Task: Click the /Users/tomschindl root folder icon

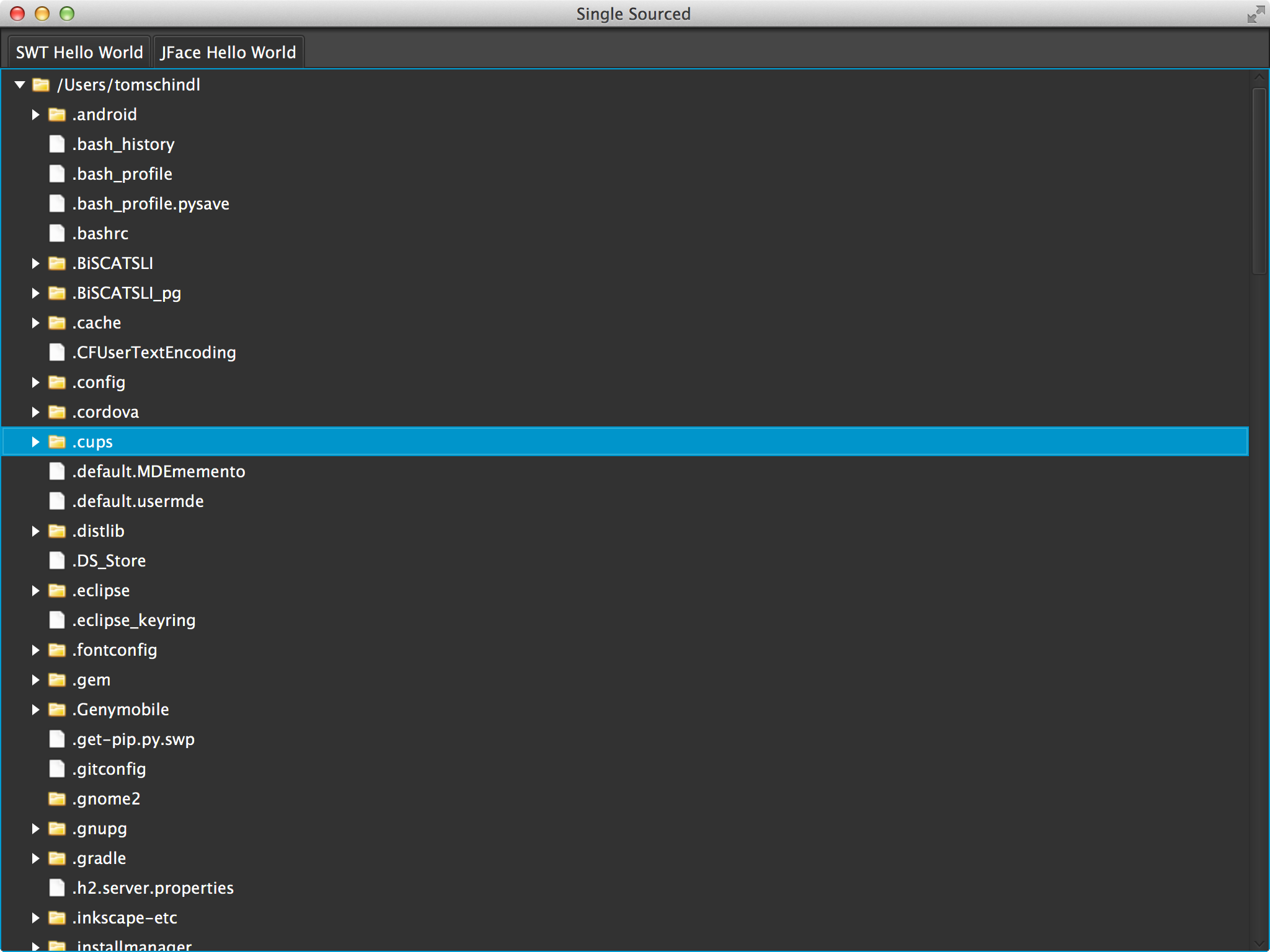Action: tap(41, 85)
